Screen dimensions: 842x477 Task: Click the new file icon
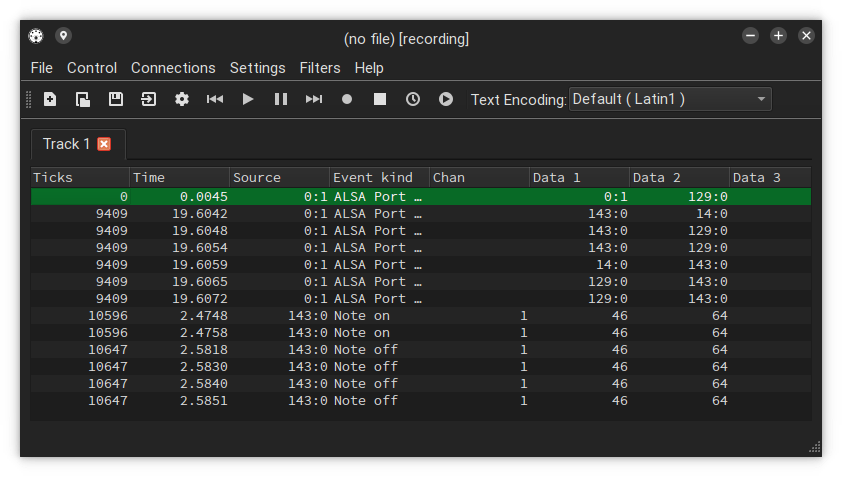pos(50,99)
